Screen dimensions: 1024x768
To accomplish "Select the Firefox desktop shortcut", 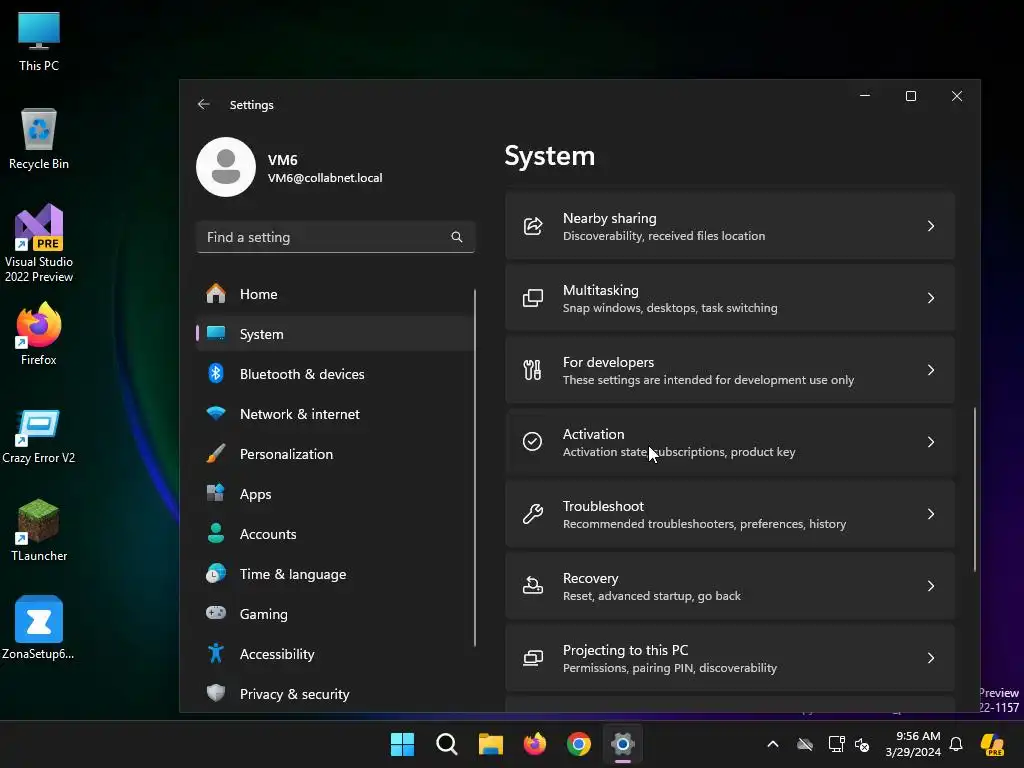I will (x=39, y=334).
